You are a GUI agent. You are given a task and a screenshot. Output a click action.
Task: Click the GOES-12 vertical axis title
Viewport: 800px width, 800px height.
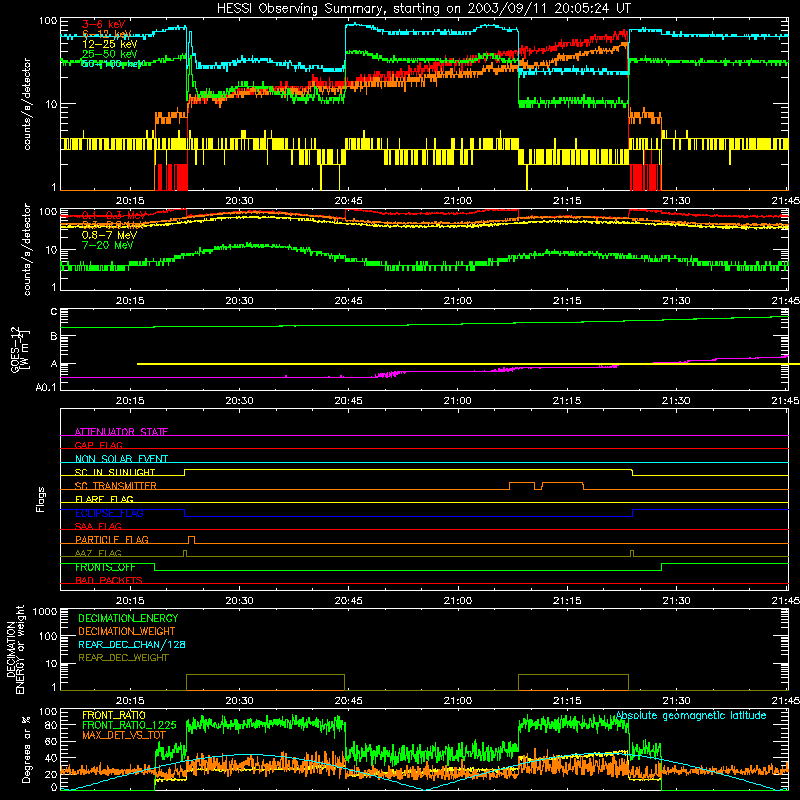pyautogui.click(x=20, y=349)
